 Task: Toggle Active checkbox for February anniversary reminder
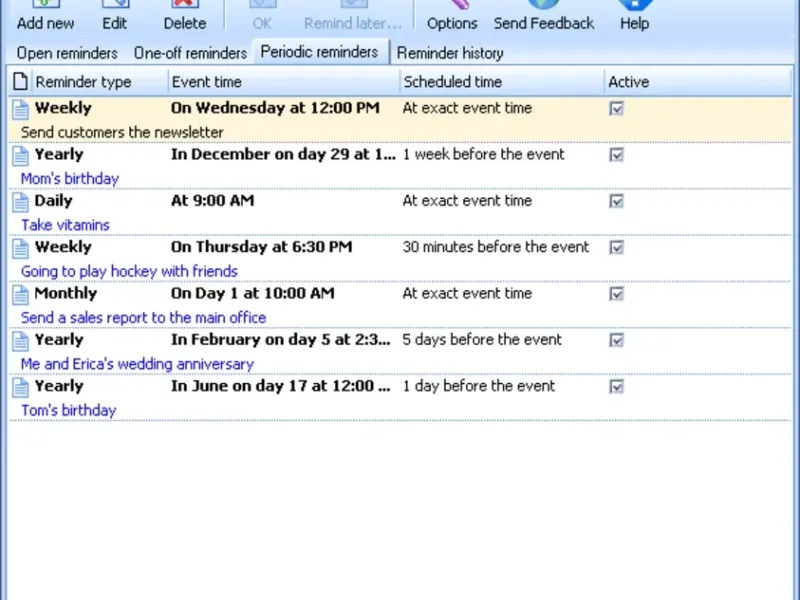616,340
